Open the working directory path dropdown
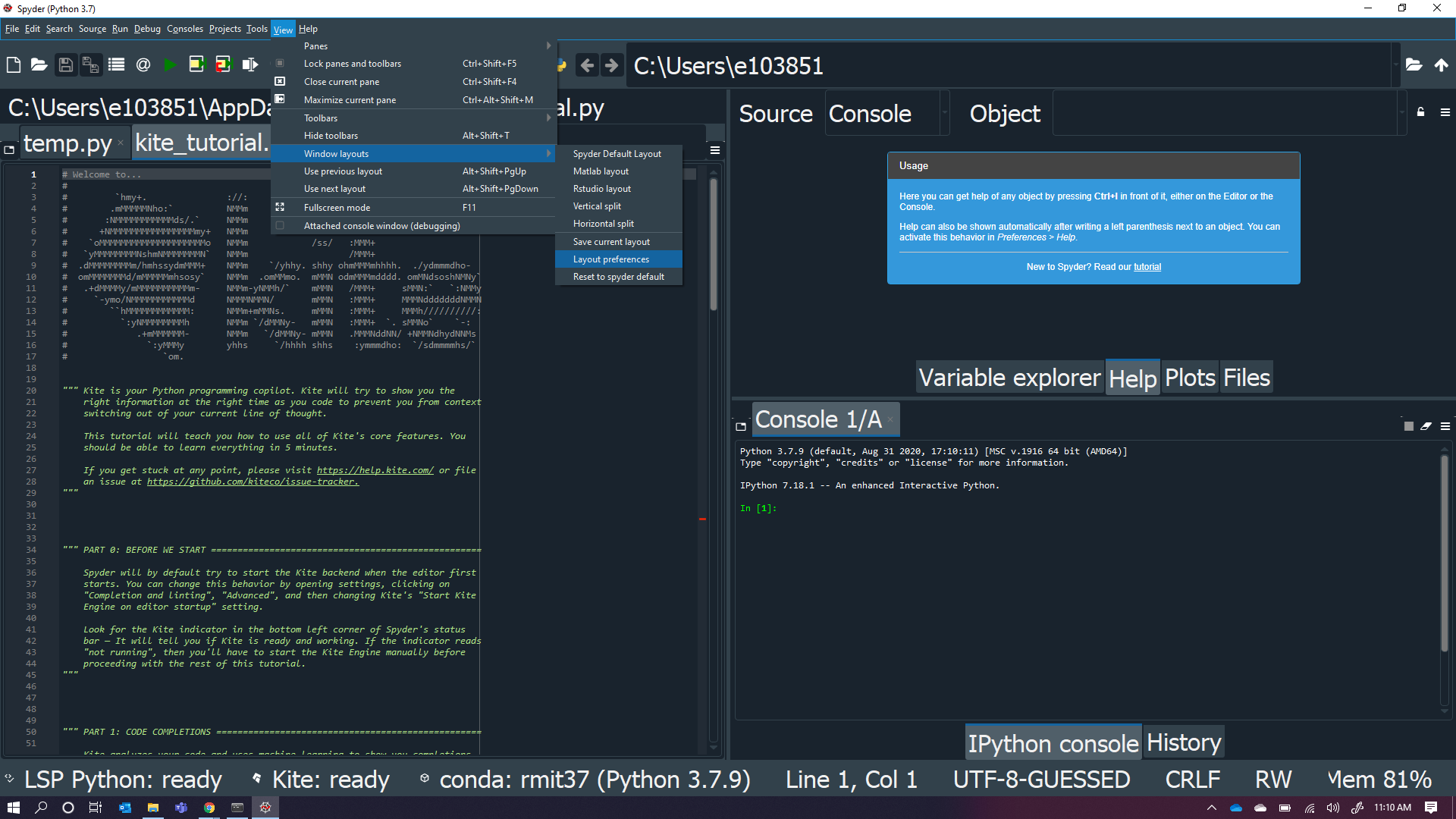The height and width of the screenshot is (819, 1456). [x=1395, y=65]
